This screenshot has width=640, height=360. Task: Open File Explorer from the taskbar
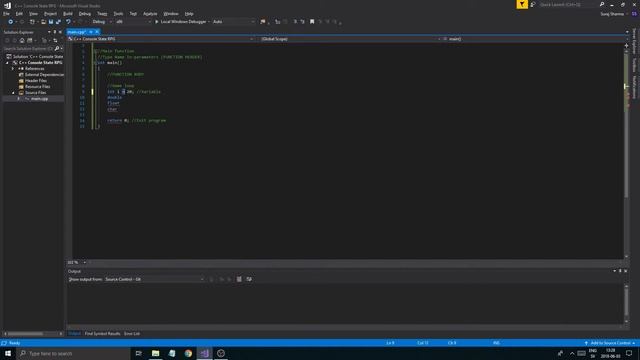click(x=156, y=353)
